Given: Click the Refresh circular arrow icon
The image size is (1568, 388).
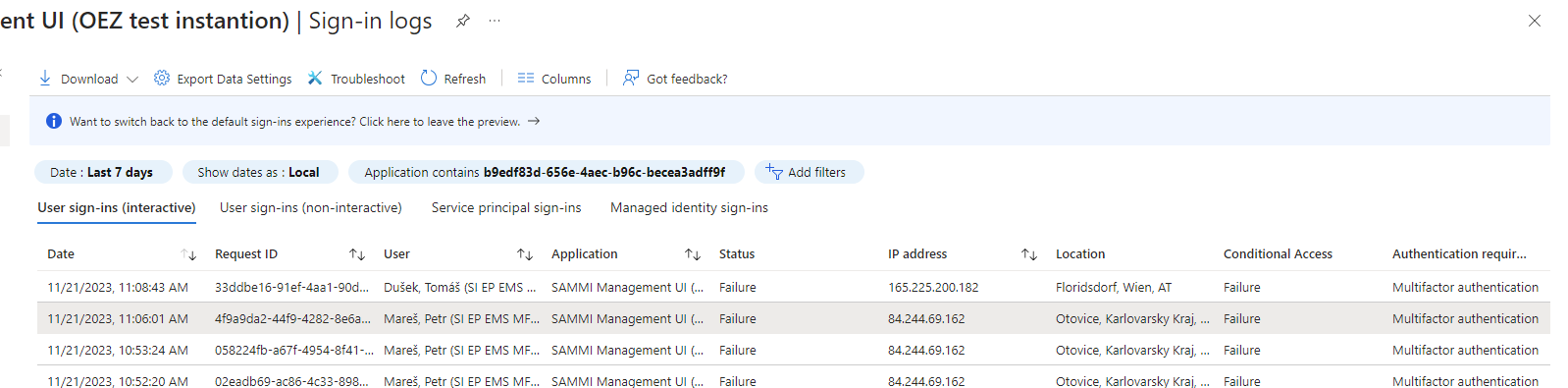Looking at the screenshot, I should (x=429, y=79).
